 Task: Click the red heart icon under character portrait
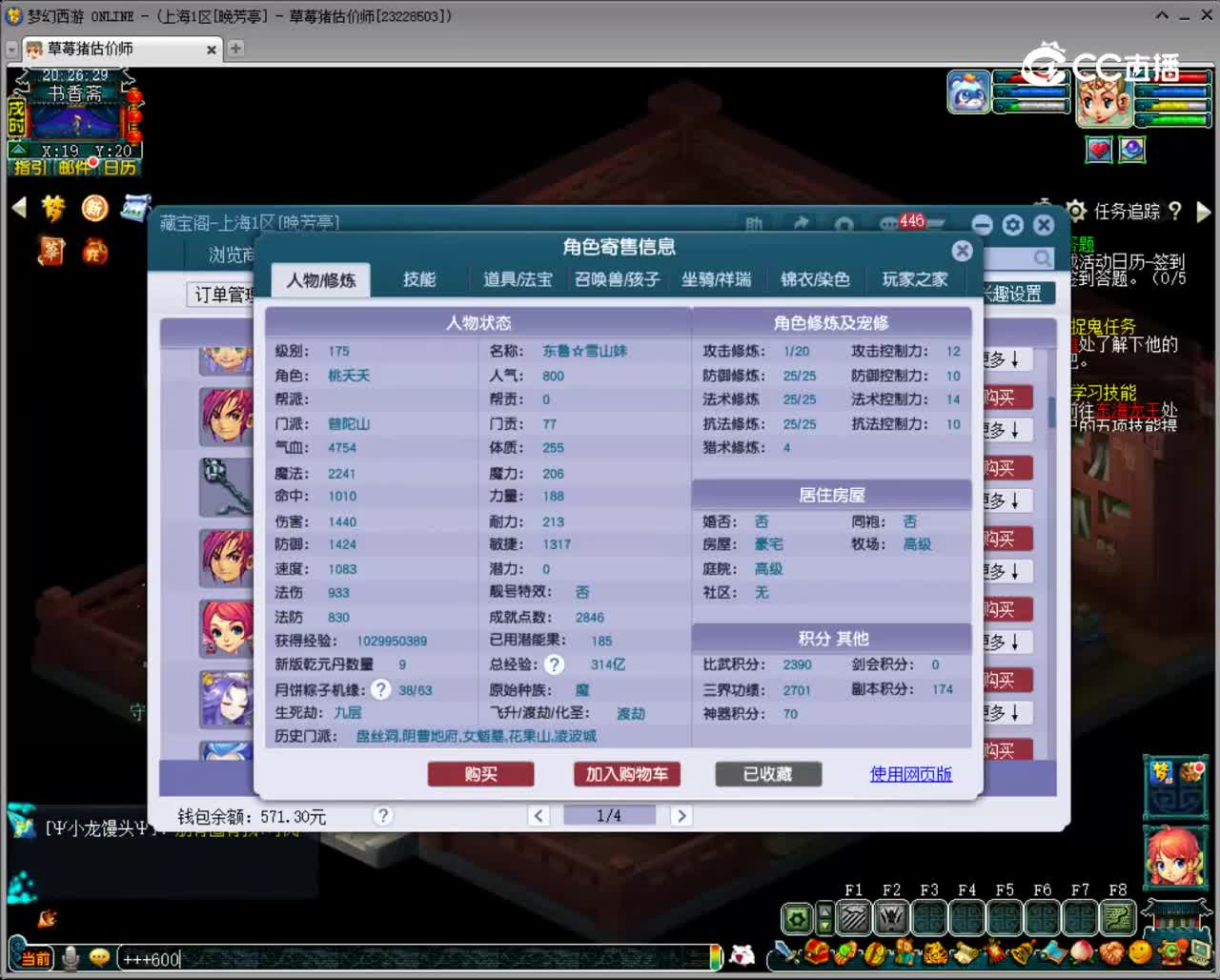[1099, 150]
